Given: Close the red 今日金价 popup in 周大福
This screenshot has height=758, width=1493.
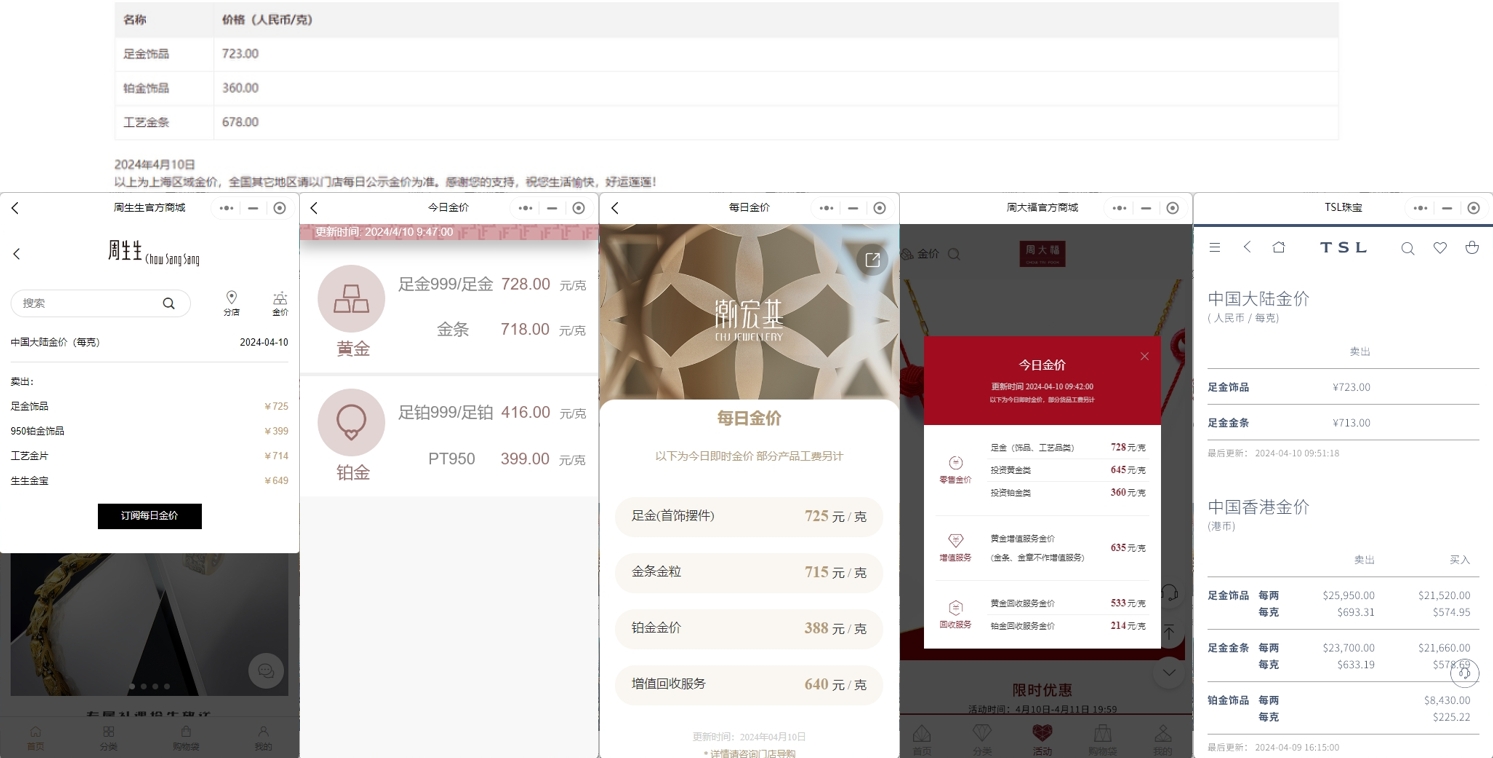Looking at the screenshot, I should click(1144, 356).
